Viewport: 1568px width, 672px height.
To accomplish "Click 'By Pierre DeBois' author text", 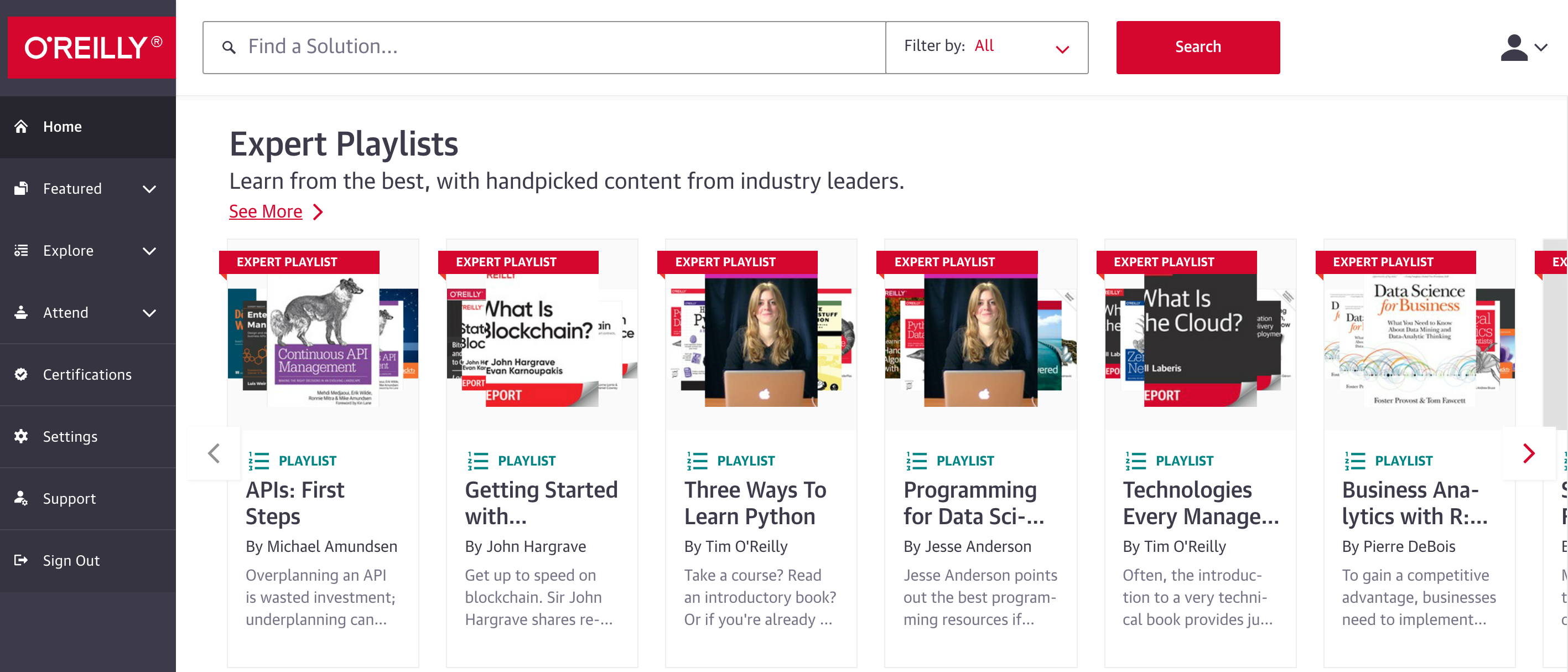I will 1399,546.
